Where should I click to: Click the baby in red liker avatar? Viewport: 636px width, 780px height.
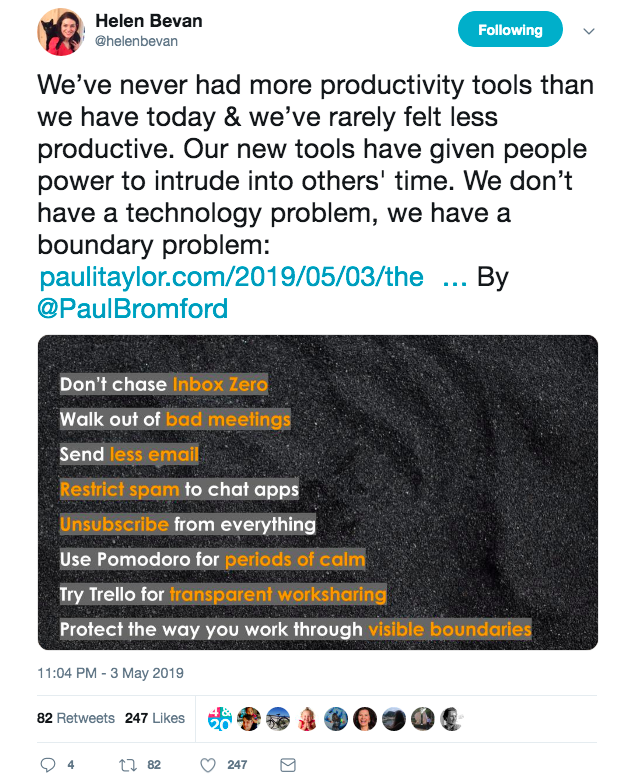[308, 718]
